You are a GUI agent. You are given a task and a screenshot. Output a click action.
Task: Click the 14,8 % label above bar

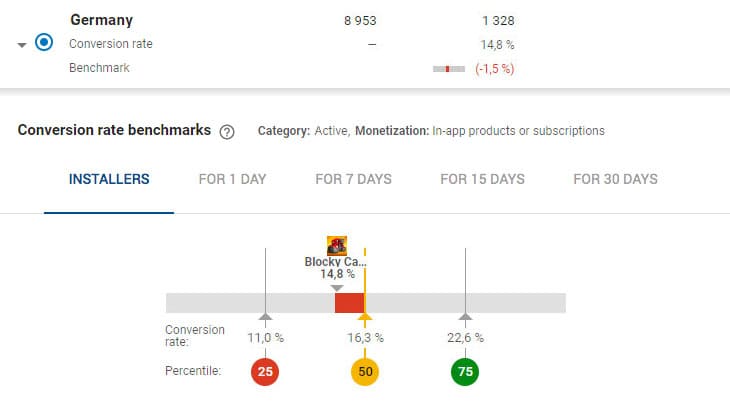pos(337,273)
